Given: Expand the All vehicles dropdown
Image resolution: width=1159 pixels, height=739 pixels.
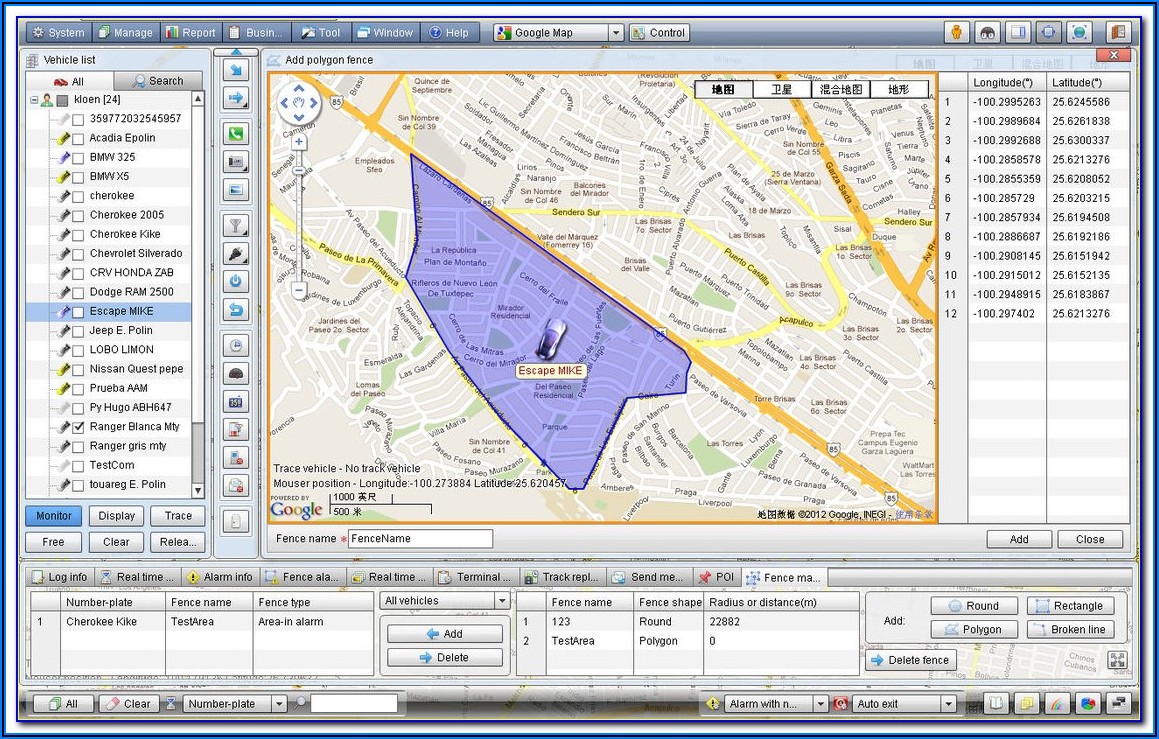Looking at the screenshot, I should click(x=501, y=601).
